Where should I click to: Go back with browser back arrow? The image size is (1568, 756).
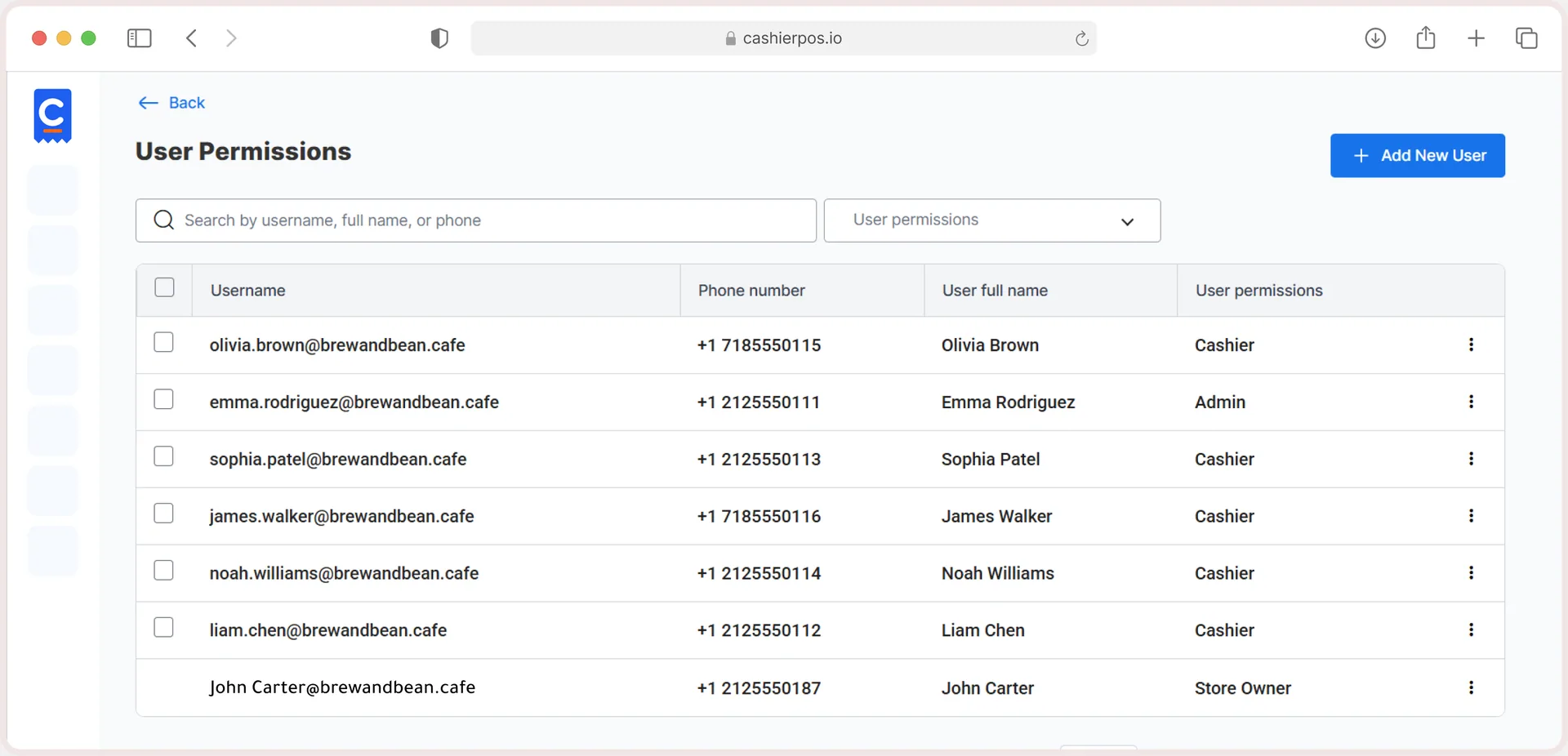pyautogui.click(x=191, y=38)
